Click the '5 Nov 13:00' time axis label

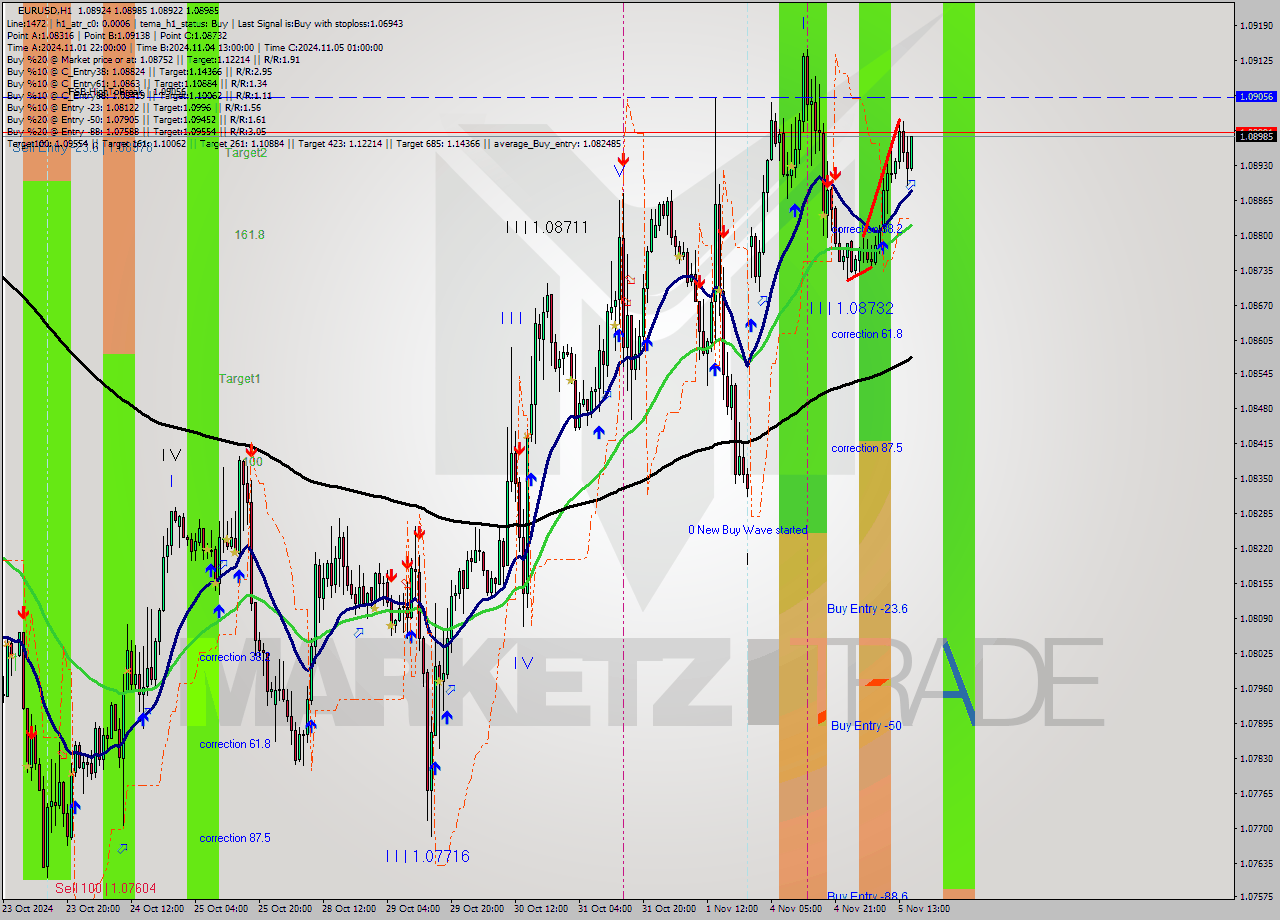(924, 909)
